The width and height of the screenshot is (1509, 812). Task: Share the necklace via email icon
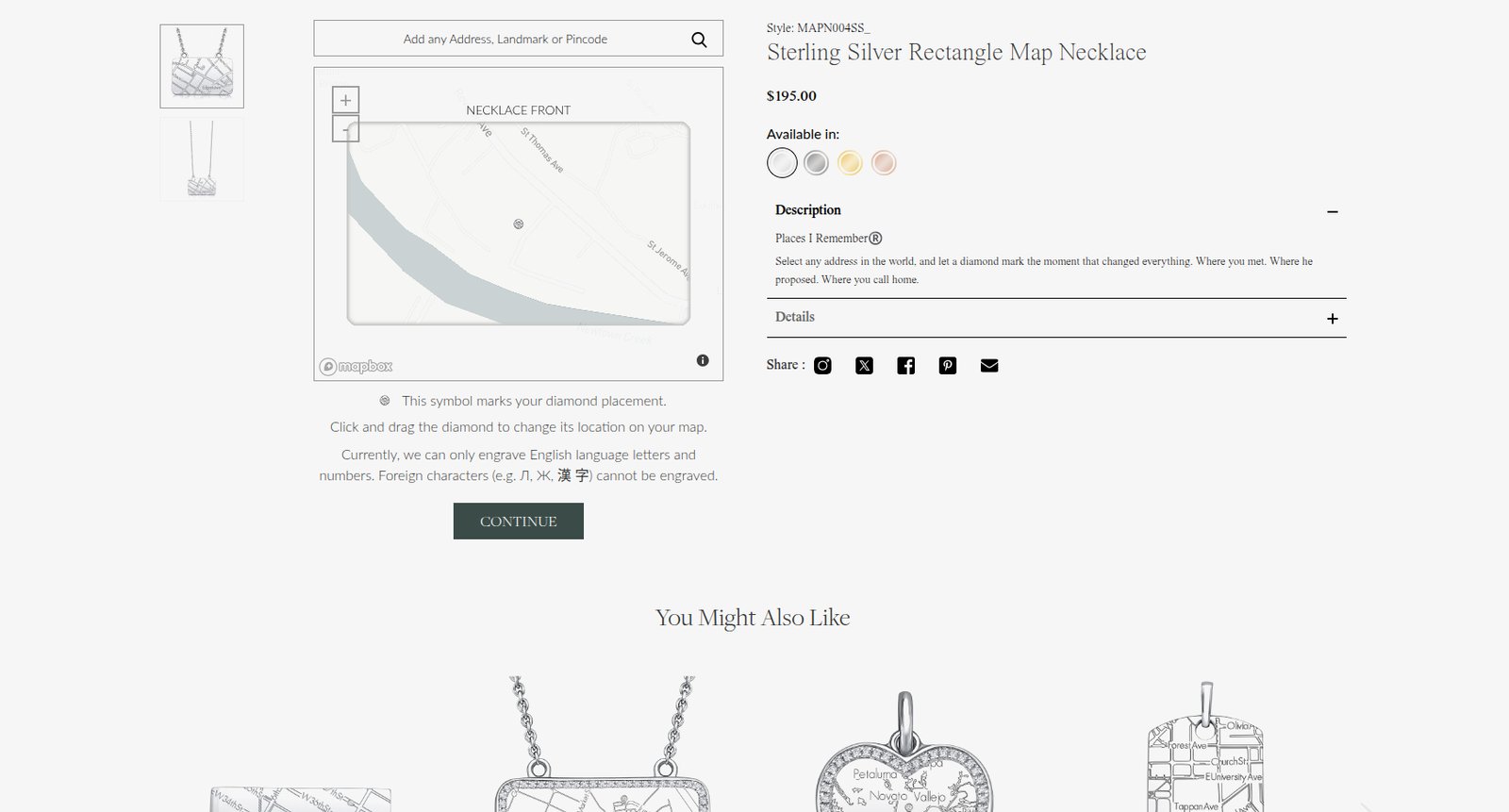(x=989, y=366)
